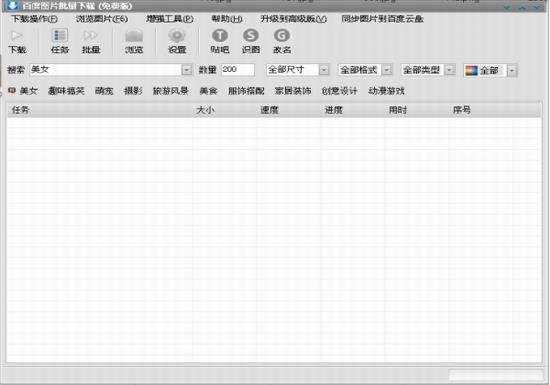Open the 升级到高级版(V) menu
The image size is (550, 385).
click(294, 19)
